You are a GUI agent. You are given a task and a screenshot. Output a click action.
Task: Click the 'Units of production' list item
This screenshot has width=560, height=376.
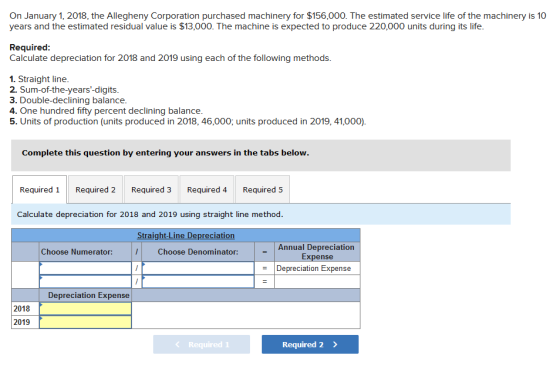(188, 121)
